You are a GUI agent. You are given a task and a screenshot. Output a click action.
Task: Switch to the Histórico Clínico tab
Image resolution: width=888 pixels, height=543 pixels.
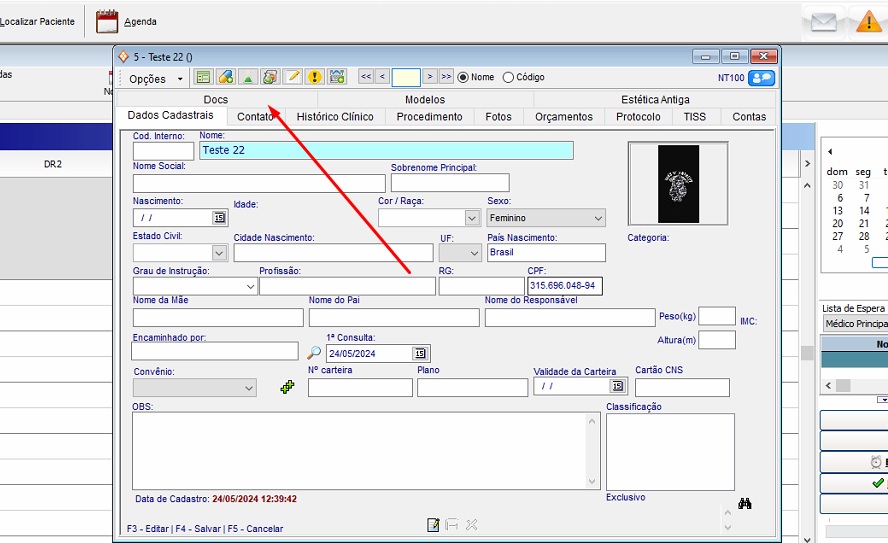click(x=335, y=117)
